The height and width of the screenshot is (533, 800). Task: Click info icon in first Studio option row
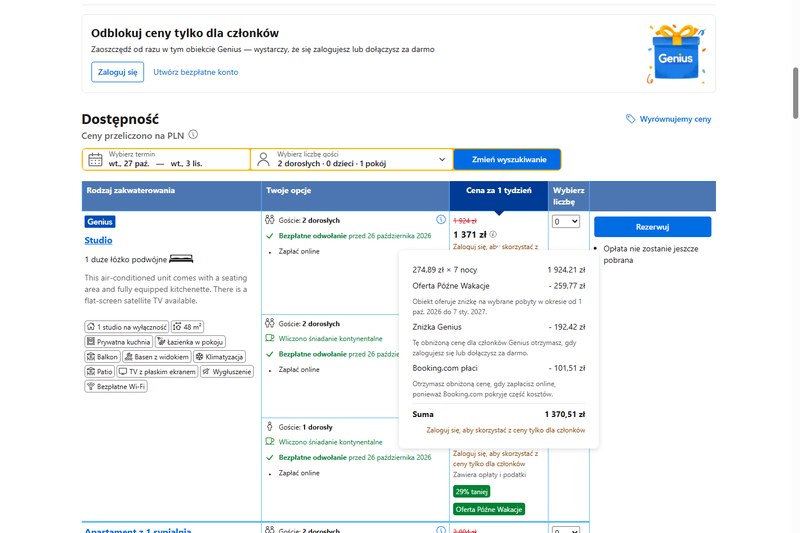click(x=441, y=219)
